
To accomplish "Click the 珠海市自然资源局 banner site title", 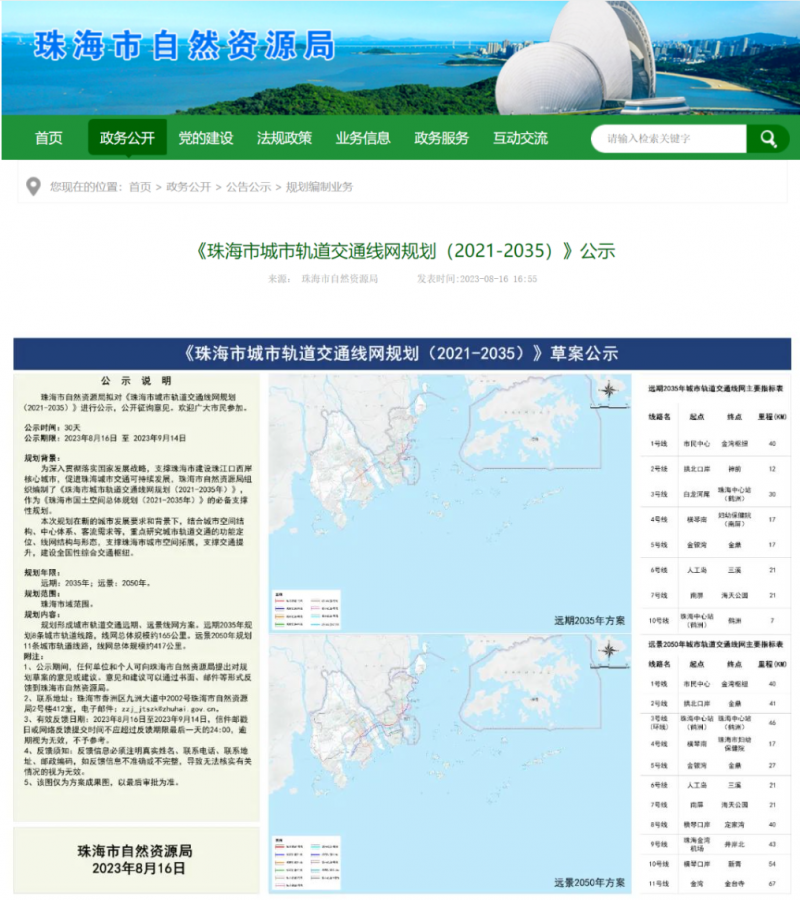I will [x=183, y=43].
